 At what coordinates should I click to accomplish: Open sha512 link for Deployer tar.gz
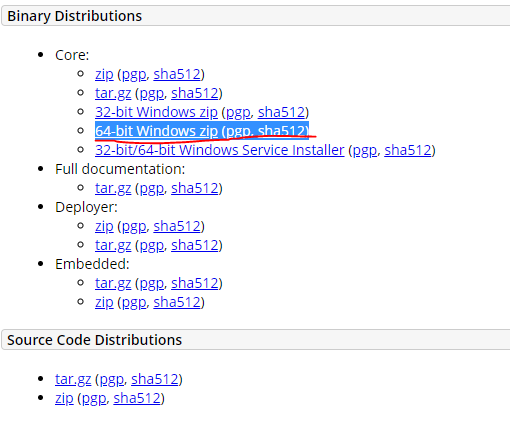tap(195, 245)
